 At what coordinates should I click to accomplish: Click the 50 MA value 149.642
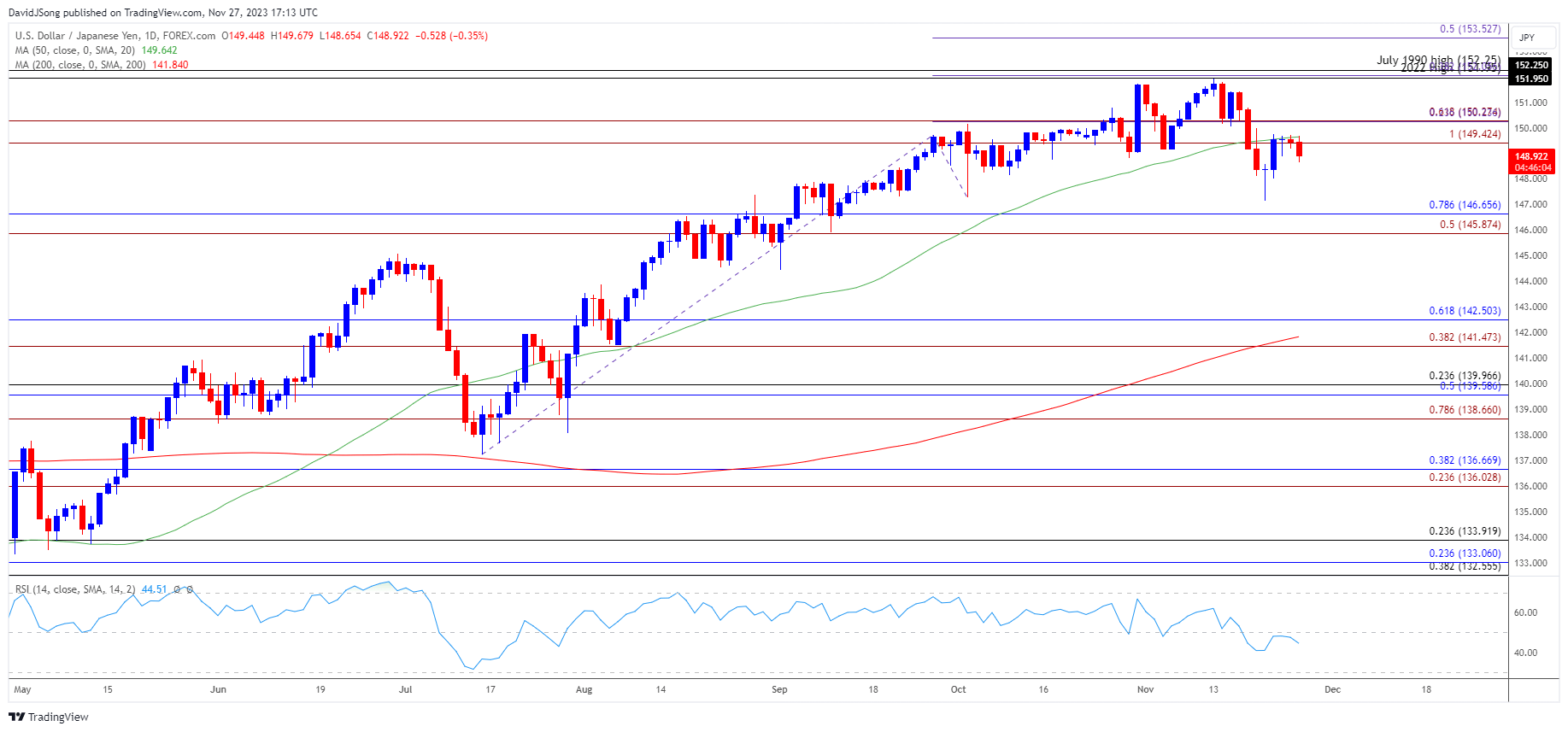[159, 50]
